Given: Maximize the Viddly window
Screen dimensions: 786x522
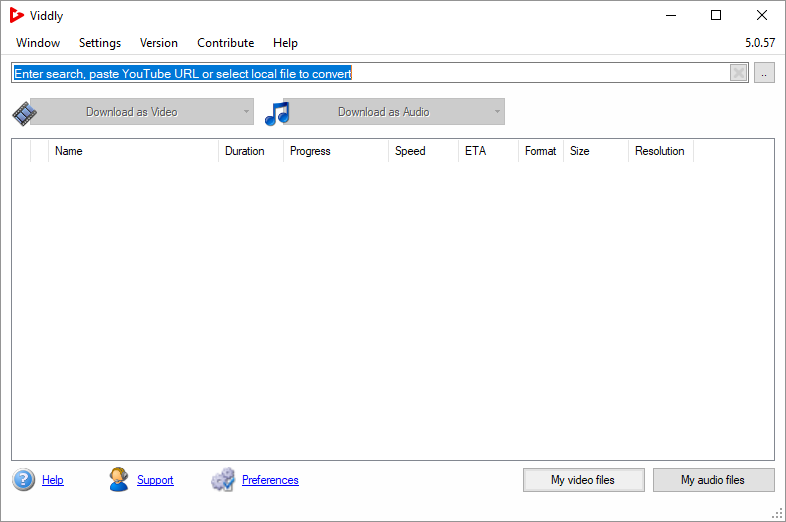Looking at the screenshot, I should pos(716,16).
